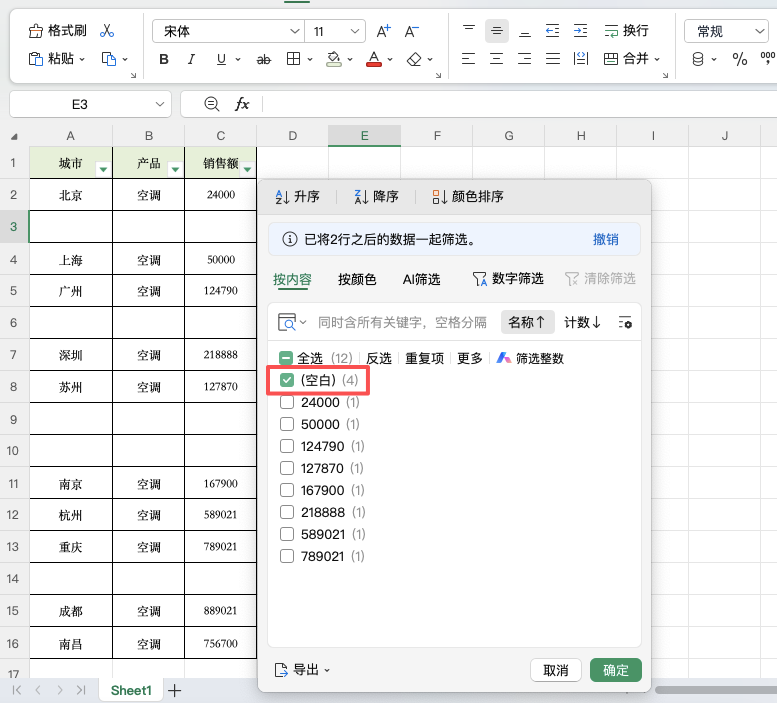Click the zoom magnifier icon in formula bar
The width and height of the screenshot is (777, 703).
pos(212,104)
